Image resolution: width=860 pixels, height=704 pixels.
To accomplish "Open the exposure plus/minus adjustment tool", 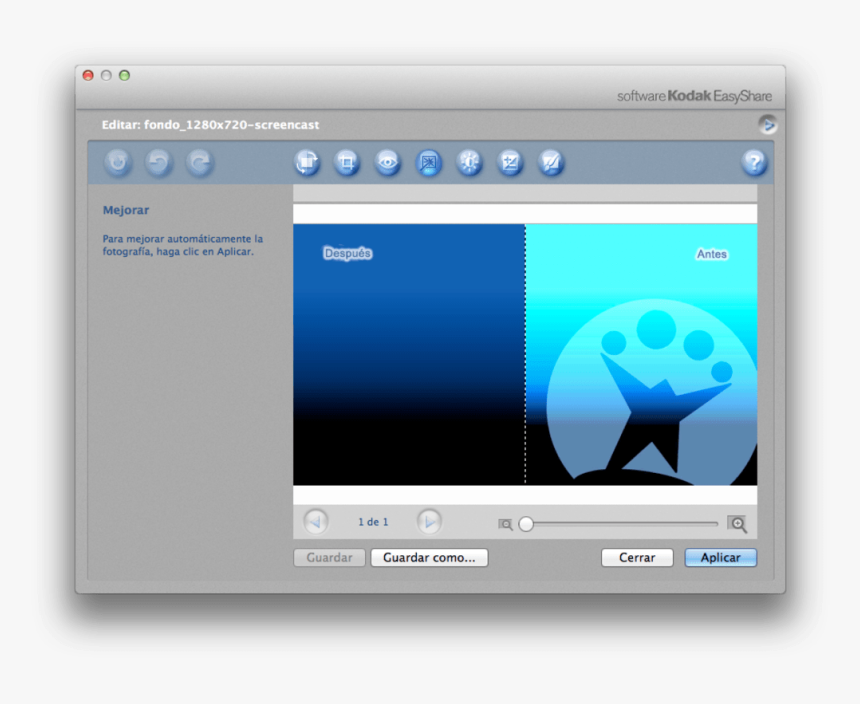I will tap(510, 163).
